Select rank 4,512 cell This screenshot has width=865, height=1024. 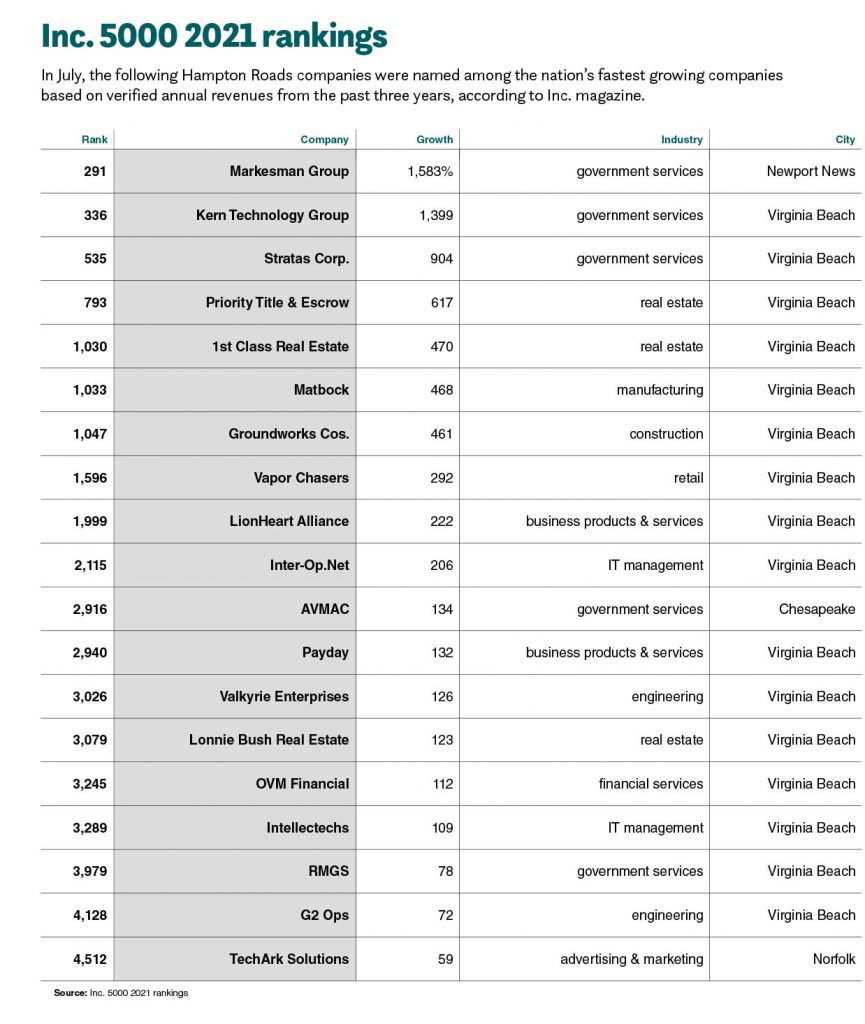tap(89, 959)
